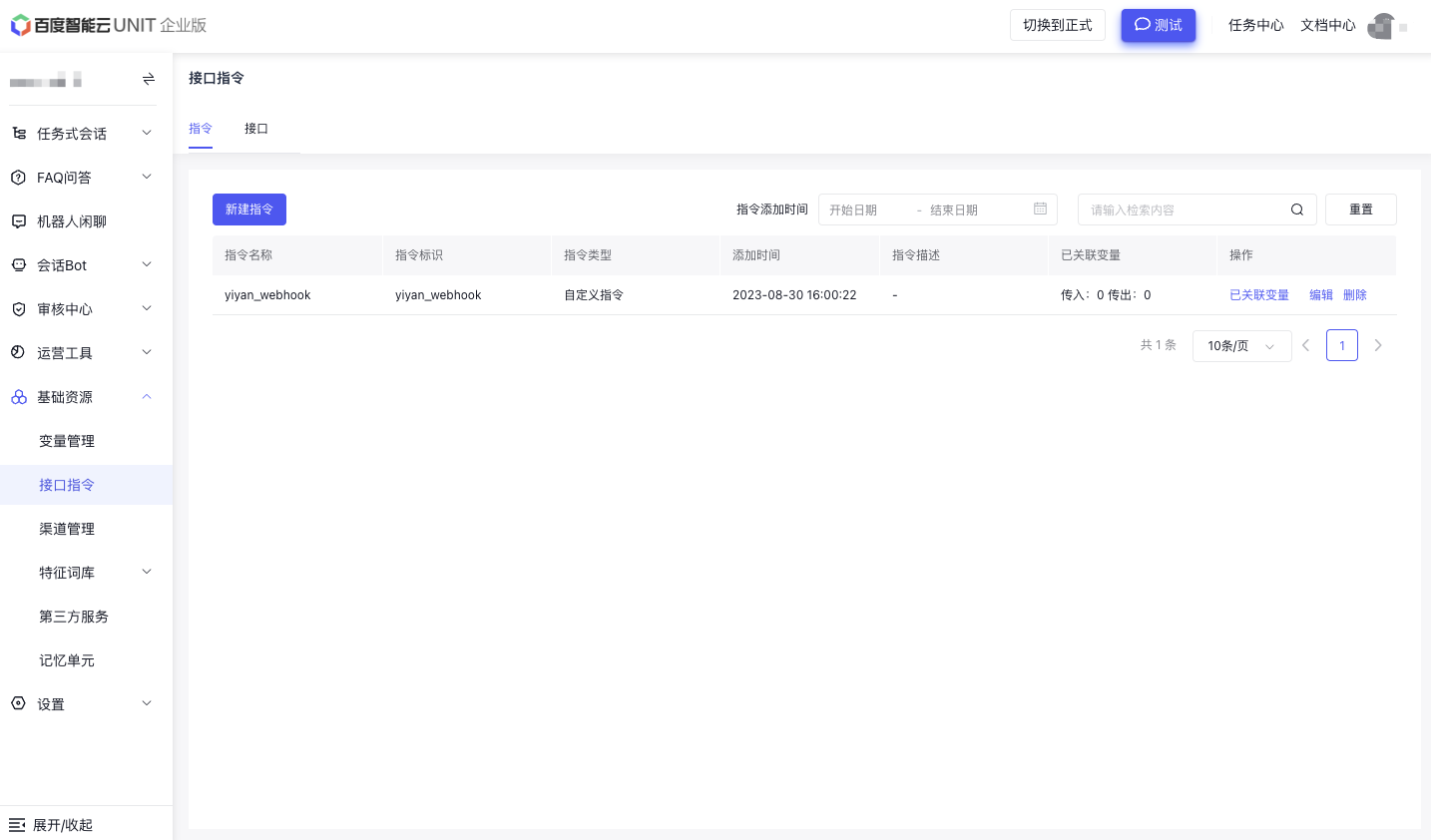
Task: Go to previous page arrow
Action: click(1305, 345)
